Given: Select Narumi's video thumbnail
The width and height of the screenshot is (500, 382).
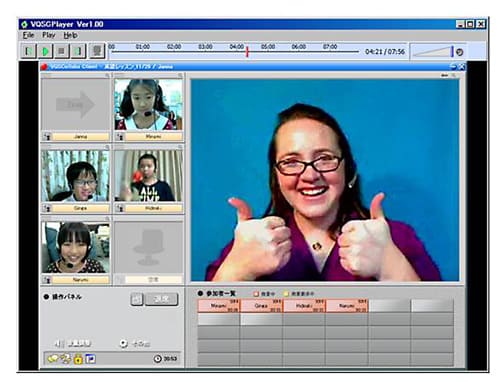Looking at the screenshot, I should (x=76, y=248).
